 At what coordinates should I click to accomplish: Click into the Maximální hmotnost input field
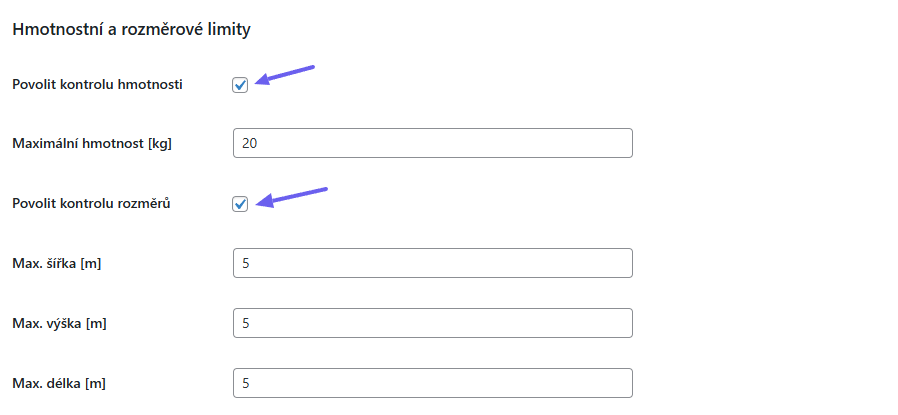pyautogui.click(x=432, y=143)
